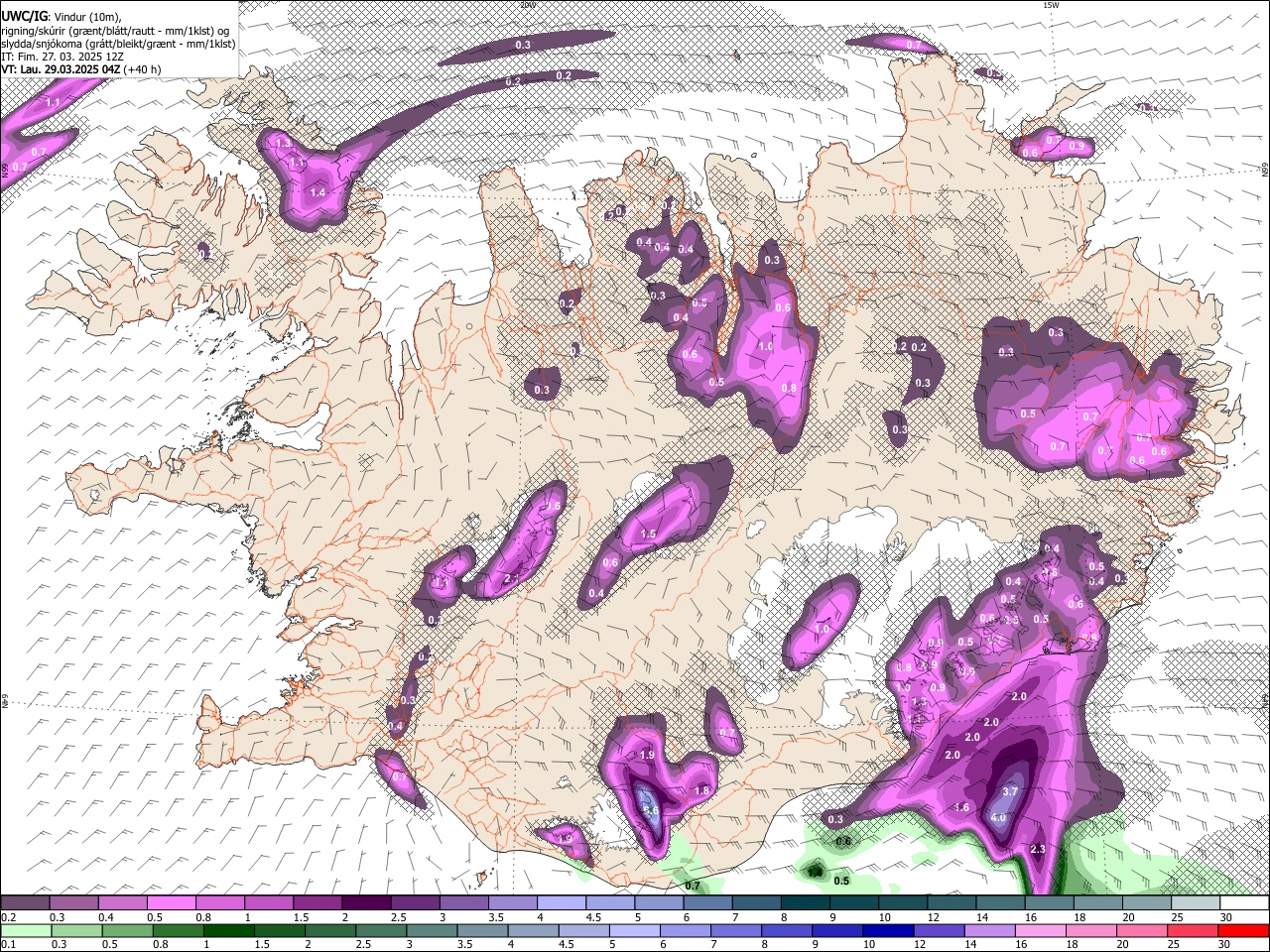Pick the light lavender upper swatch starting at 4
The width and height of the screenshot is (1270, 952).
tap(562, 903)
